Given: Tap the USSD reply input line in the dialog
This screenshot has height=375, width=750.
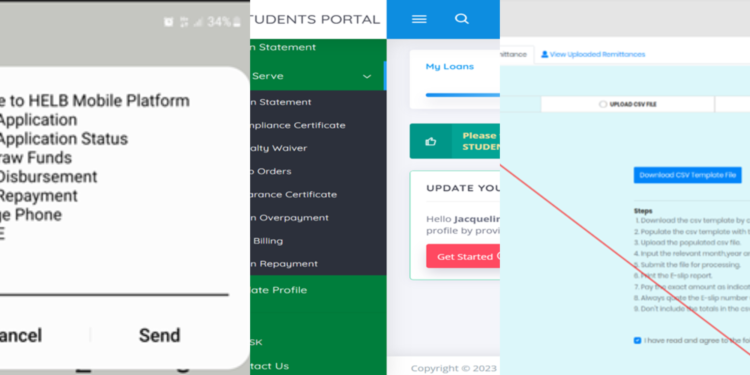Looking at the screenshot, I should pyautogui.click(x=114, y=295).
